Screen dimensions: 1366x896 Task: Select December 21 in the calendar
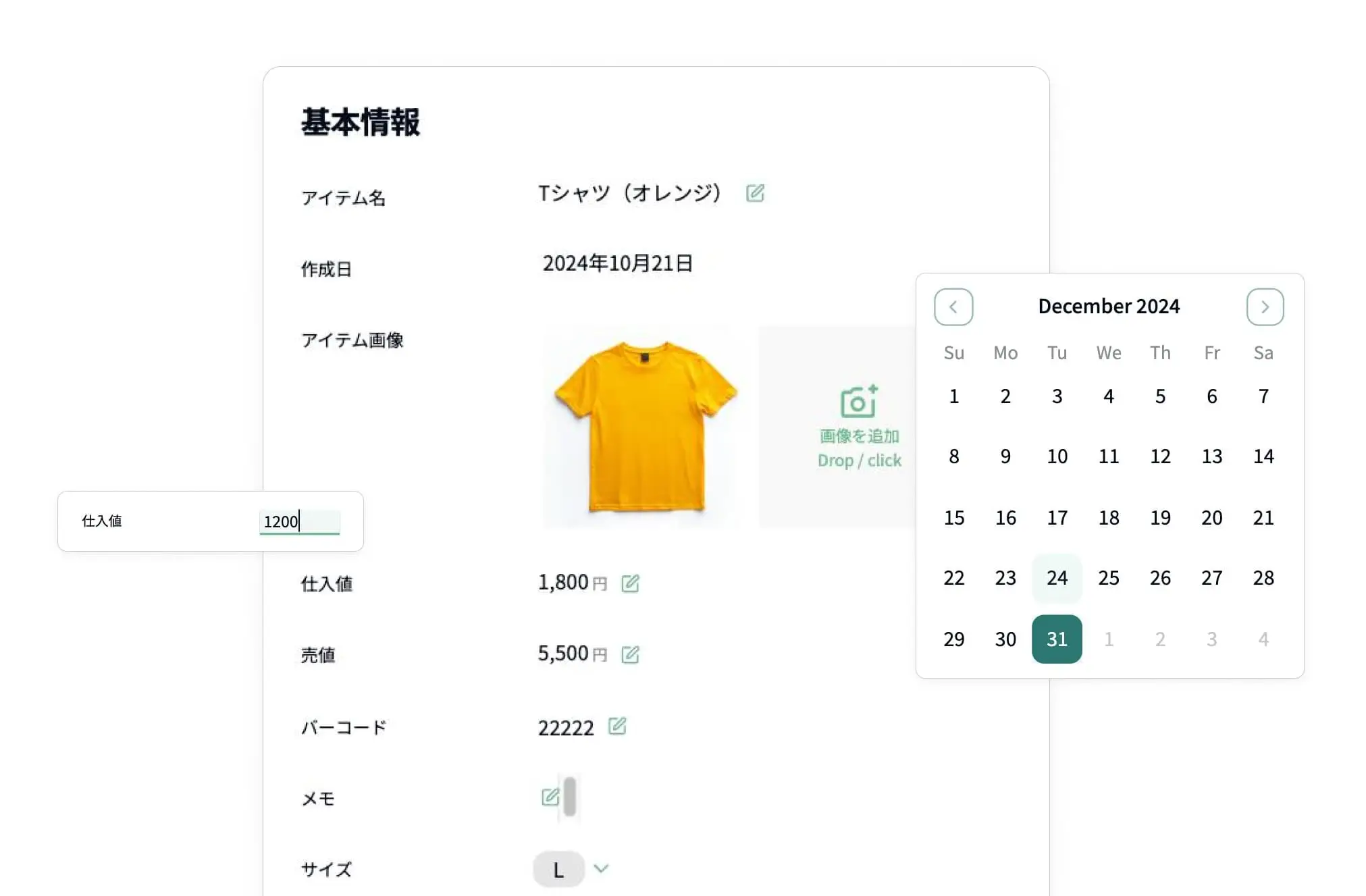[1263, 518]
